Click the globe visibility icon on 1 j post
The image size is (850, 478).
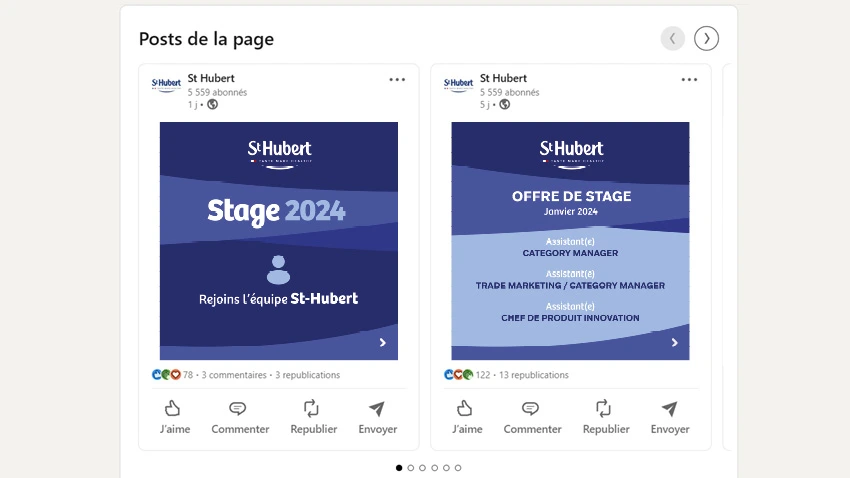(212, 105)
